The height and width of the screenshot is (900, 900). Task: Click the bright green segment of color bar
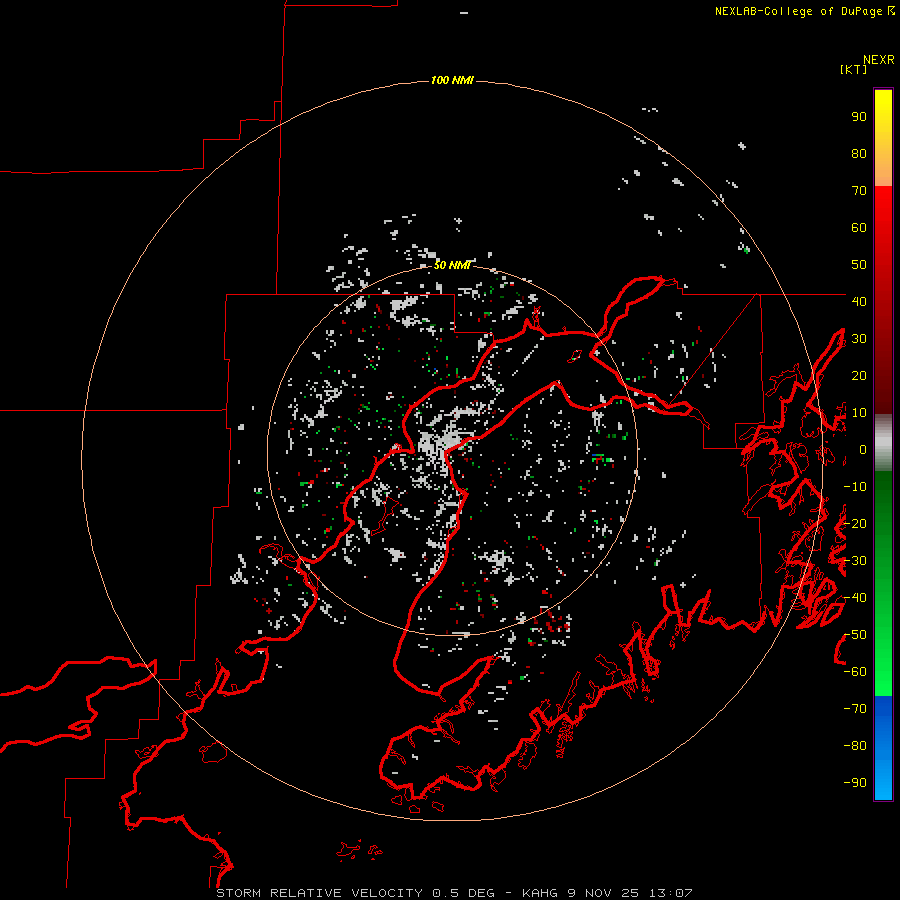[x=883, y=584]
